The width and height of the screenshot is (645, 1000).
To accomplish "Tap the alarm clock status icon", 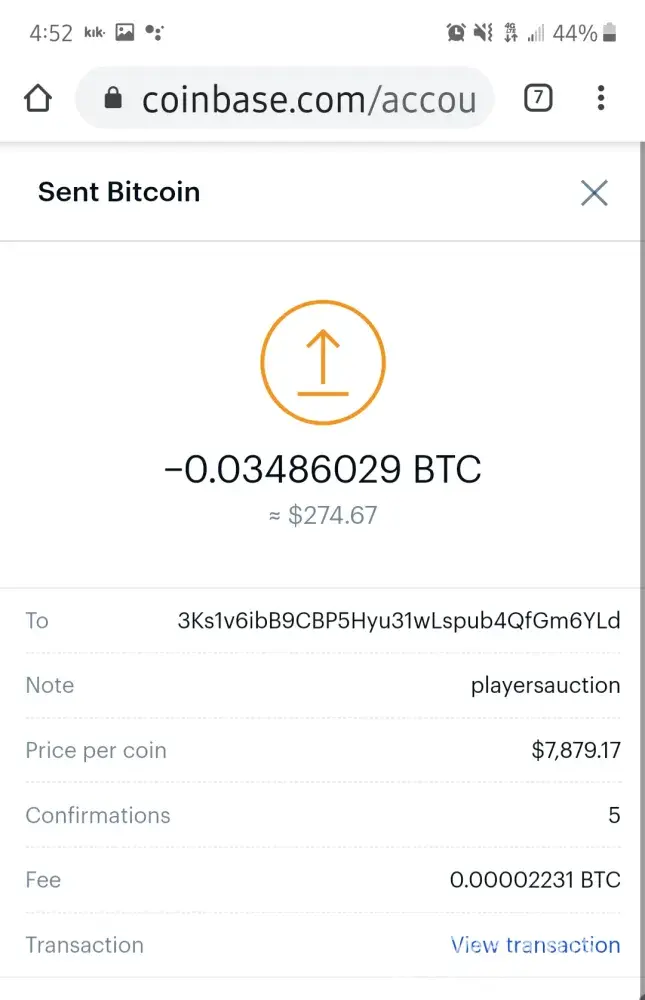I will pos(456,33).
